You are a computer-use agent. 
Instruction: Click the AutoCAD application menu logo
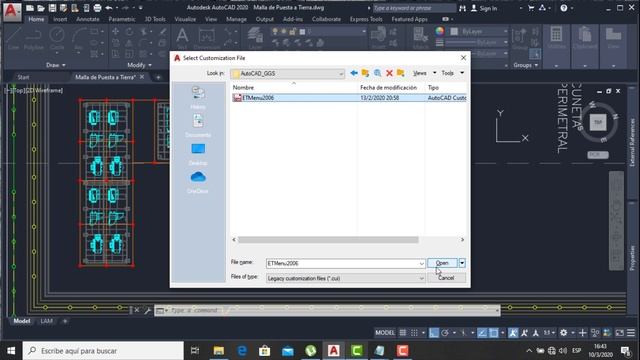pyautogui.click(x=11, y=11)
